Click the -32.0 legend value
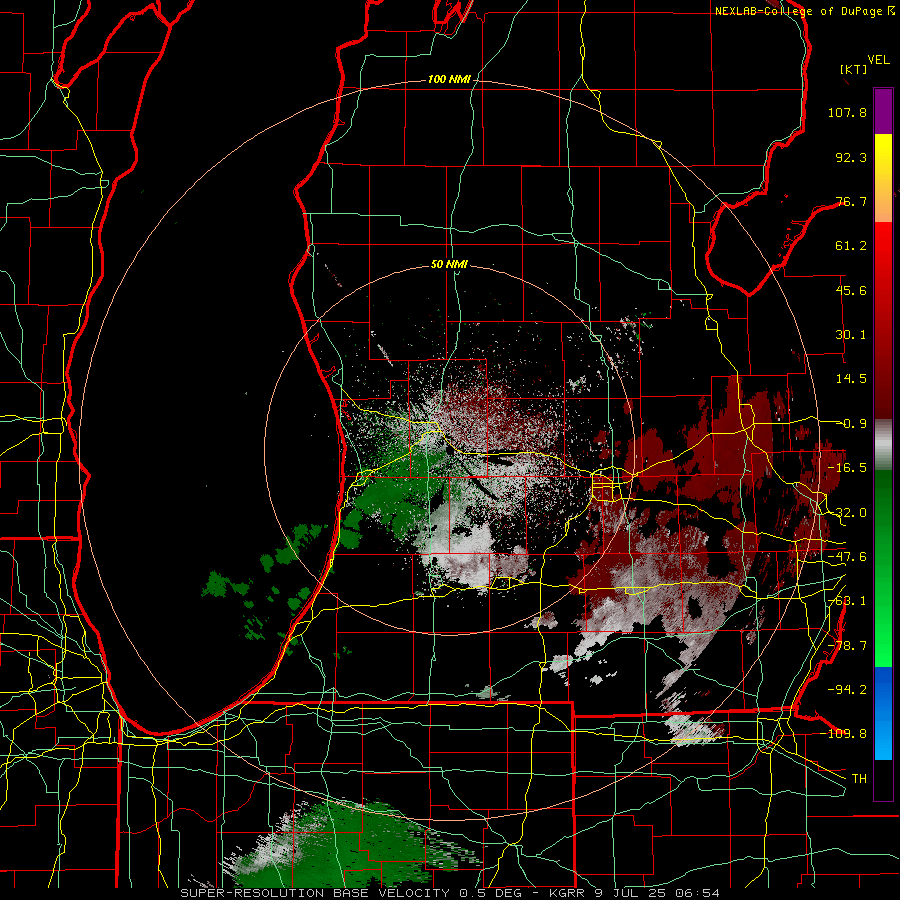900x900 pixels. (x=847, y=513)
